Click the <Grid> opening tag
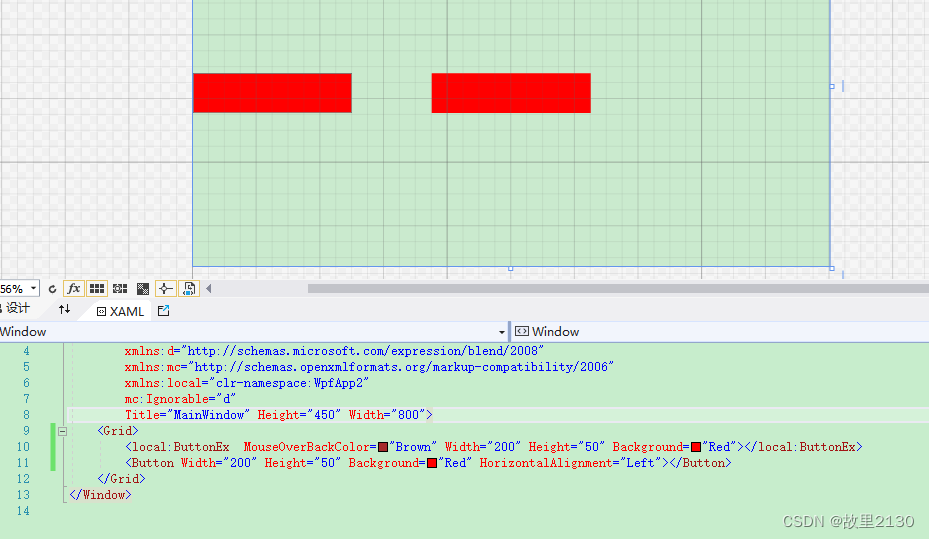This screenshot has width=929, height=539. pos(118,431)
